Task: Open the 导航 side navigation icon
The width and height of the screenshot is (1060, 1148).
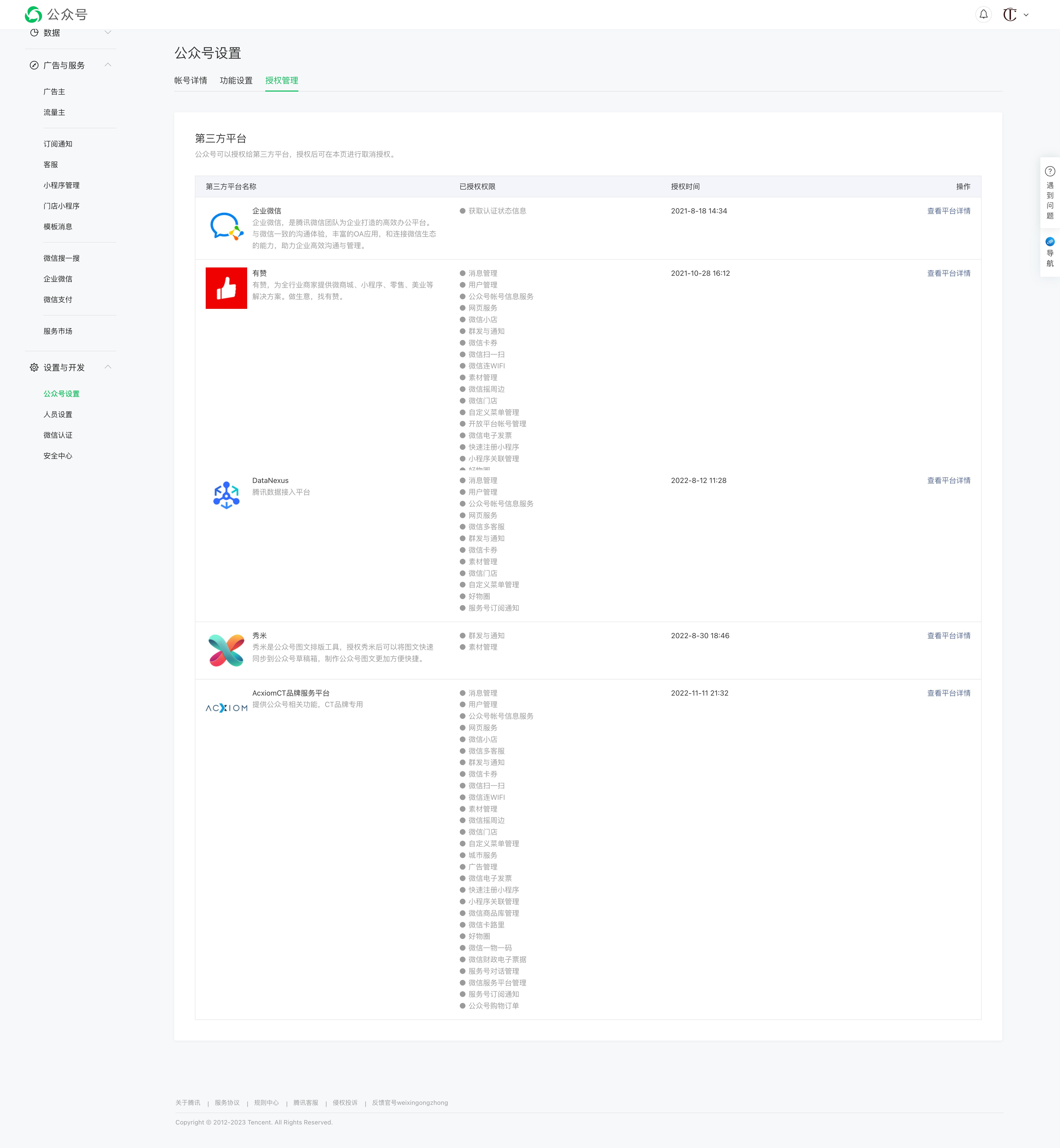Action: (1050, 242)
